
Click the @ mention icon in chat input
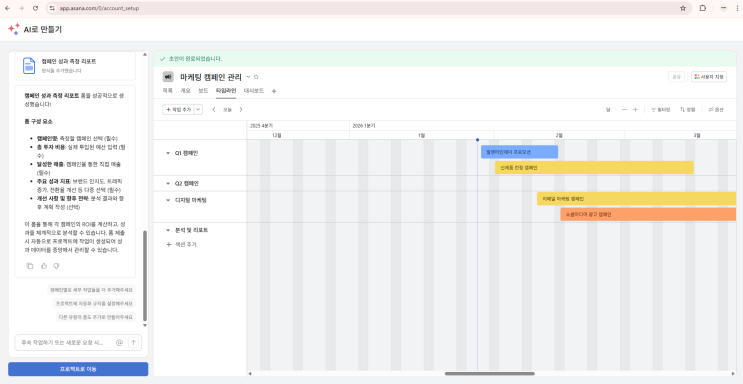click(x=119, y=342)
